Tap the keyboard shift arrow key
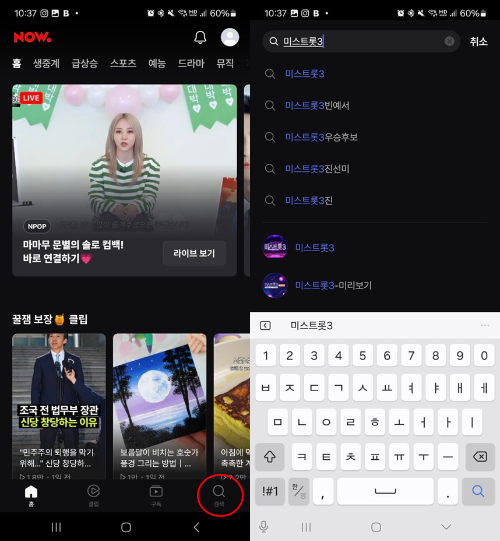 [x=269, y=457]
